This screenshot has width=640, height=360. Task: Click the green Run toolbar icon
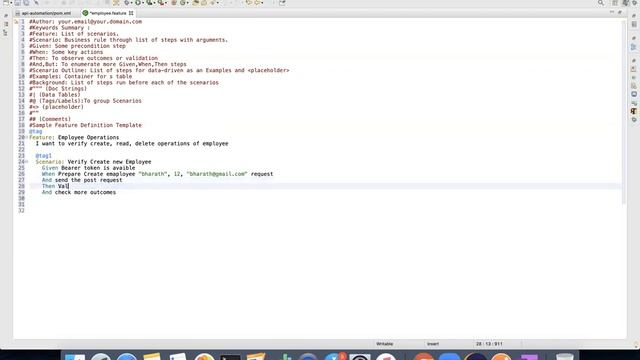[x=138, y=2]
